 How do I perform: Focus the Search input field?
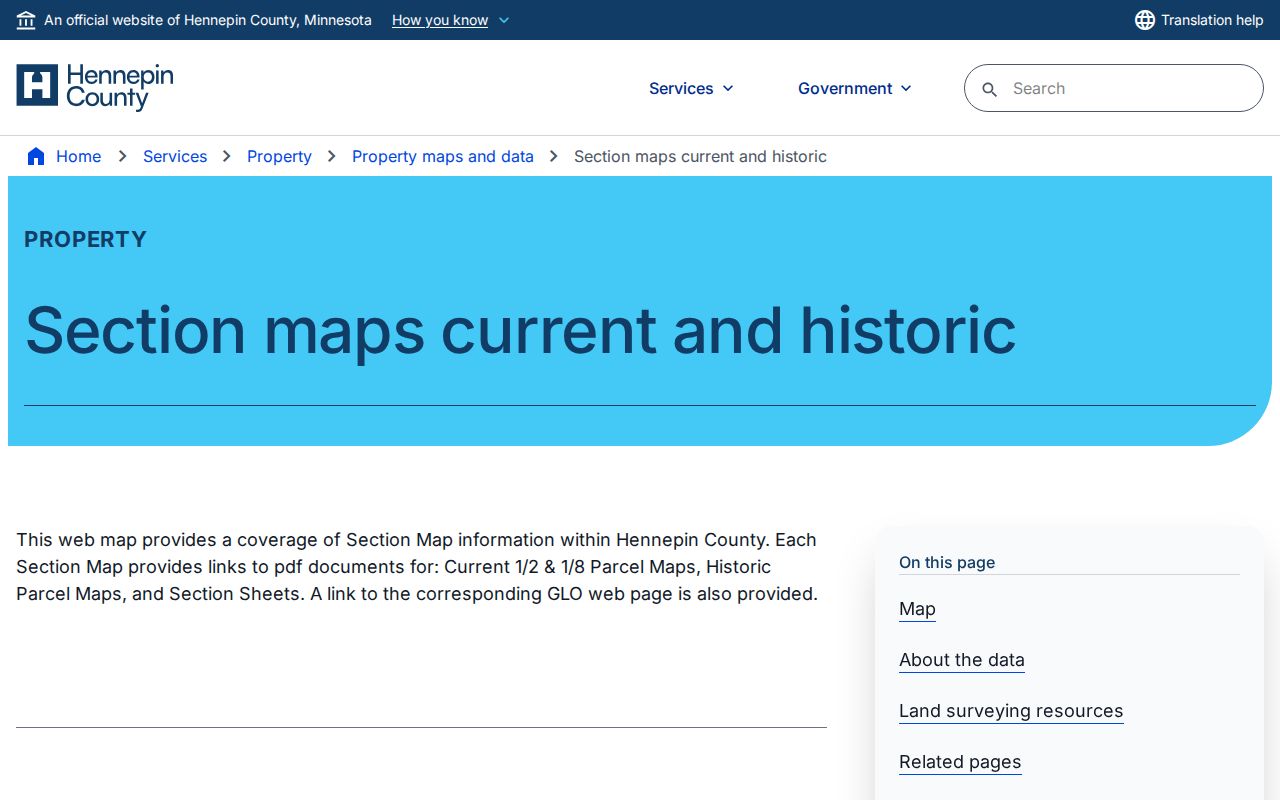click(x=1114, y=88)
